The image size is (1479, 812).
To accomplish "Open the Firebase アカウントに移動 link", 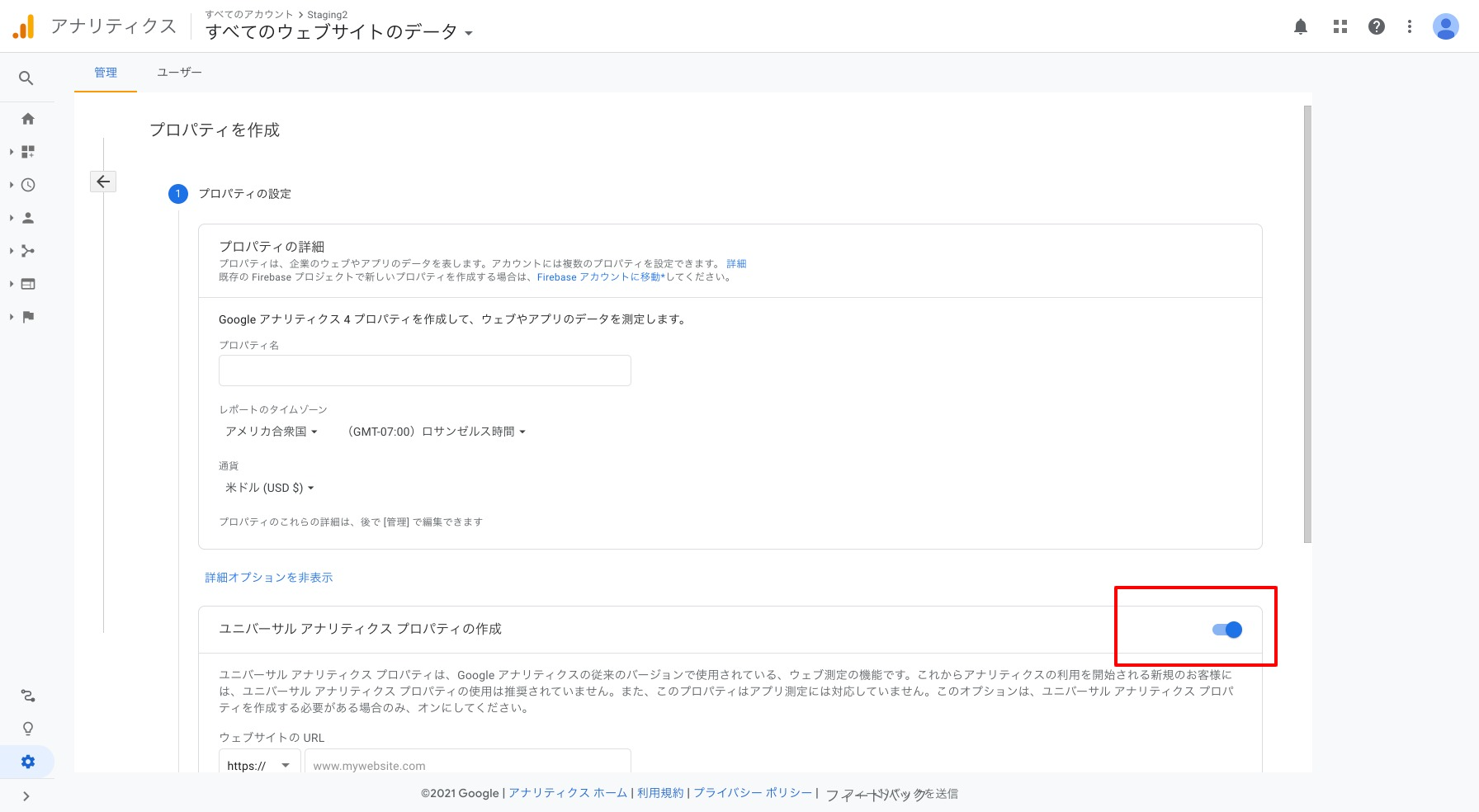I will [x=600, y=277].
